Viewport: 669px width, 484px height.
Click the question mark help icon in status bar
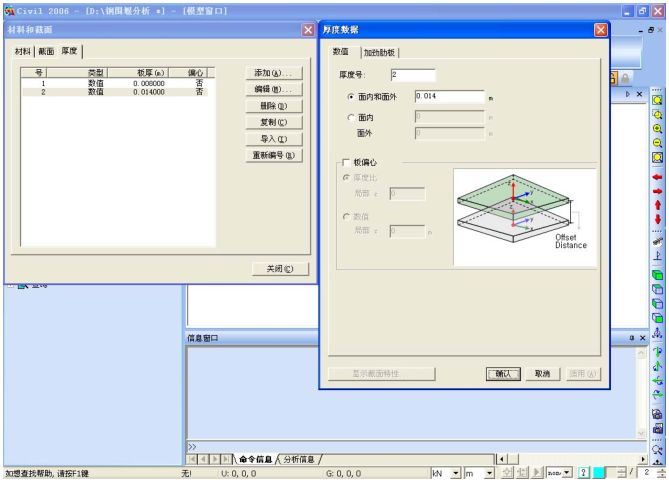pos(583,472)
